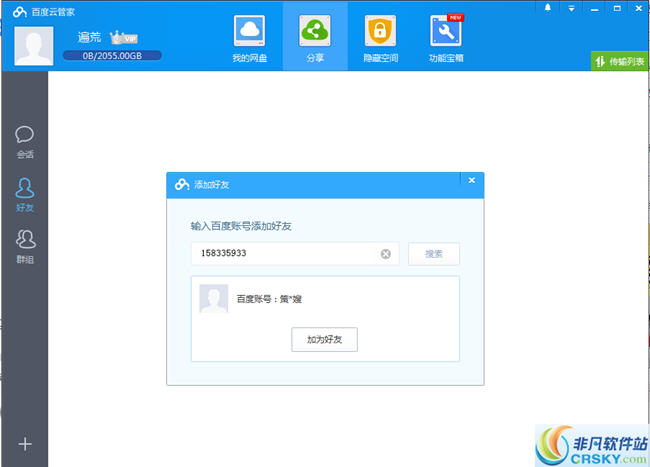Click the cloud logo in 添加好友 dialog title
Viewport: 650px width, 467px height.
(x=182, y=184)
